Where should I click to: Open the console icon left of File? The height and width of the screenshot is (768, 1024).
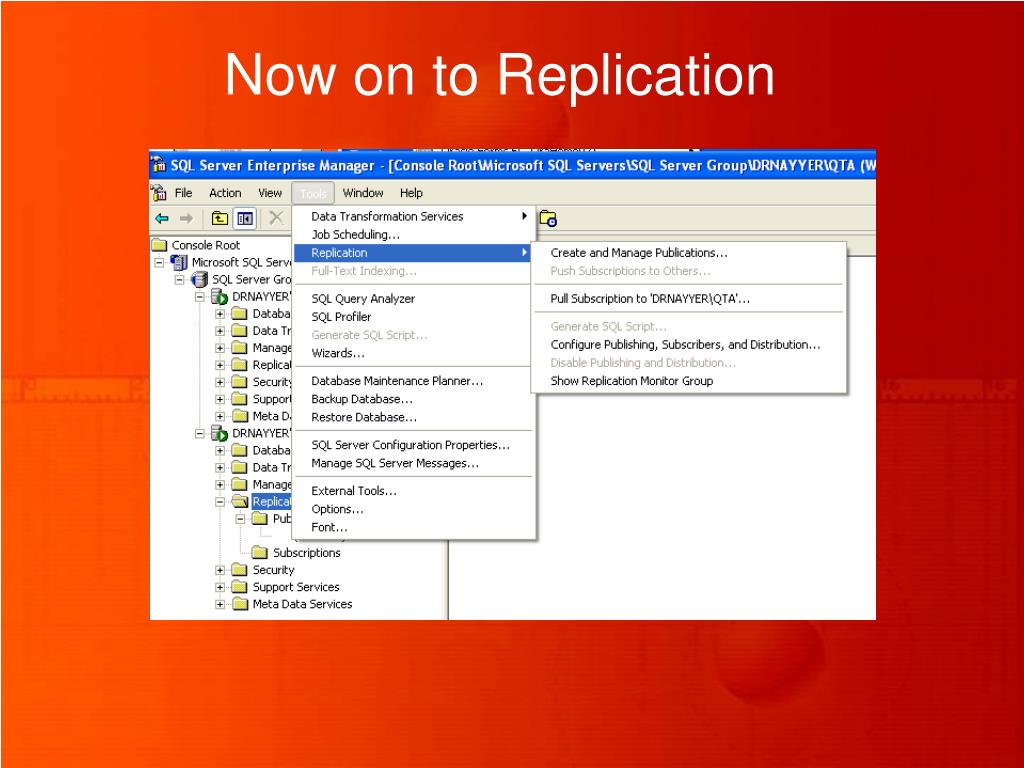[159, 193]
